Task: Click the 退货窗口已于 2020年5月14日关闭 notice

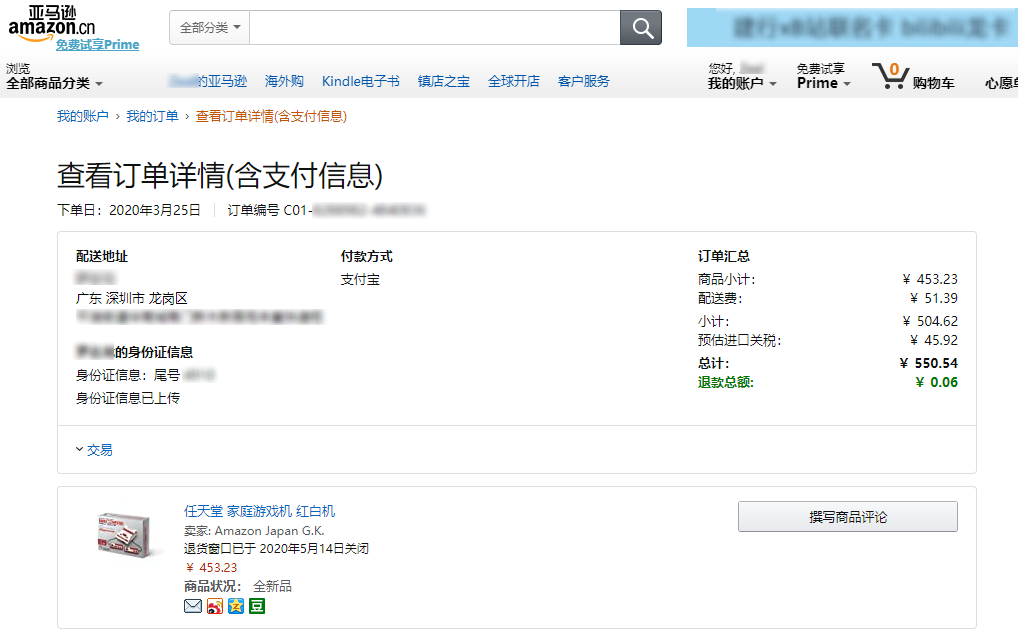Action: coord(276,548)
